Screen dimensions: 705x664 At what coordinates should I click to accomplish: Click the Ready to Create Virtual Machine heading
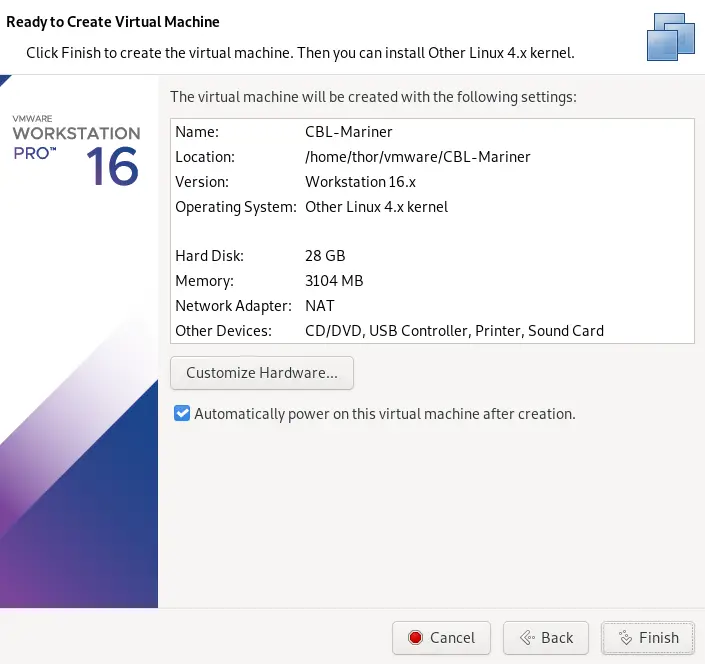coord(113,22)
